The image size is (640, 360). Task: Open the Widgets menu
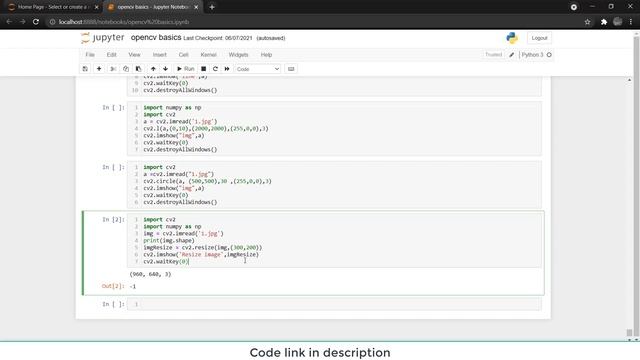238,55
